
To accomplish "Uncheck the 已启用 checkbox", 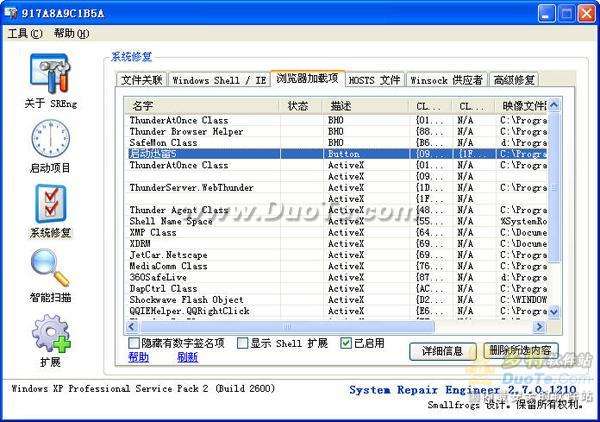I will [x=346, y=343].
